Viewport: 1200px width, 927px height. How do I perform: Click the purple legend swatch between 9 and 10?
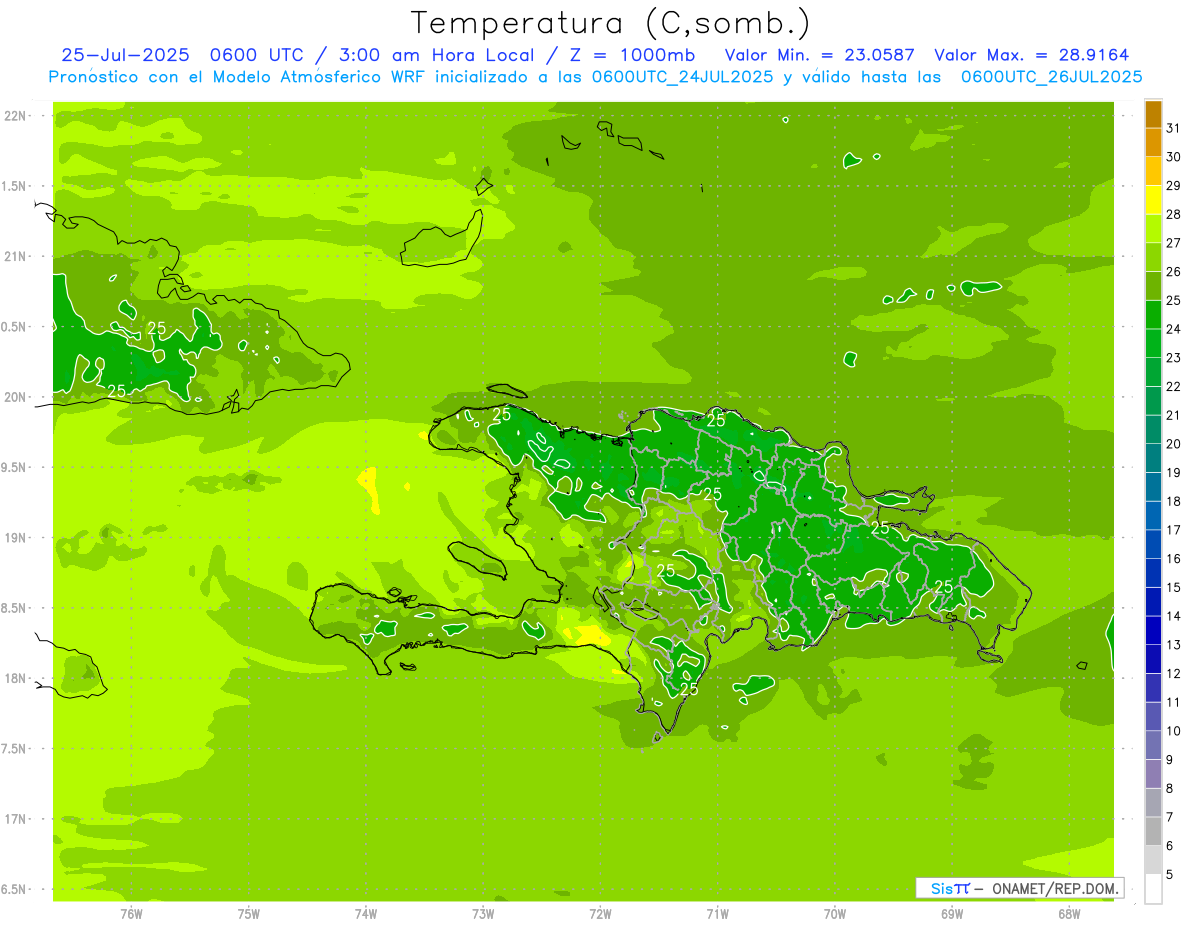coord(1153,745)
